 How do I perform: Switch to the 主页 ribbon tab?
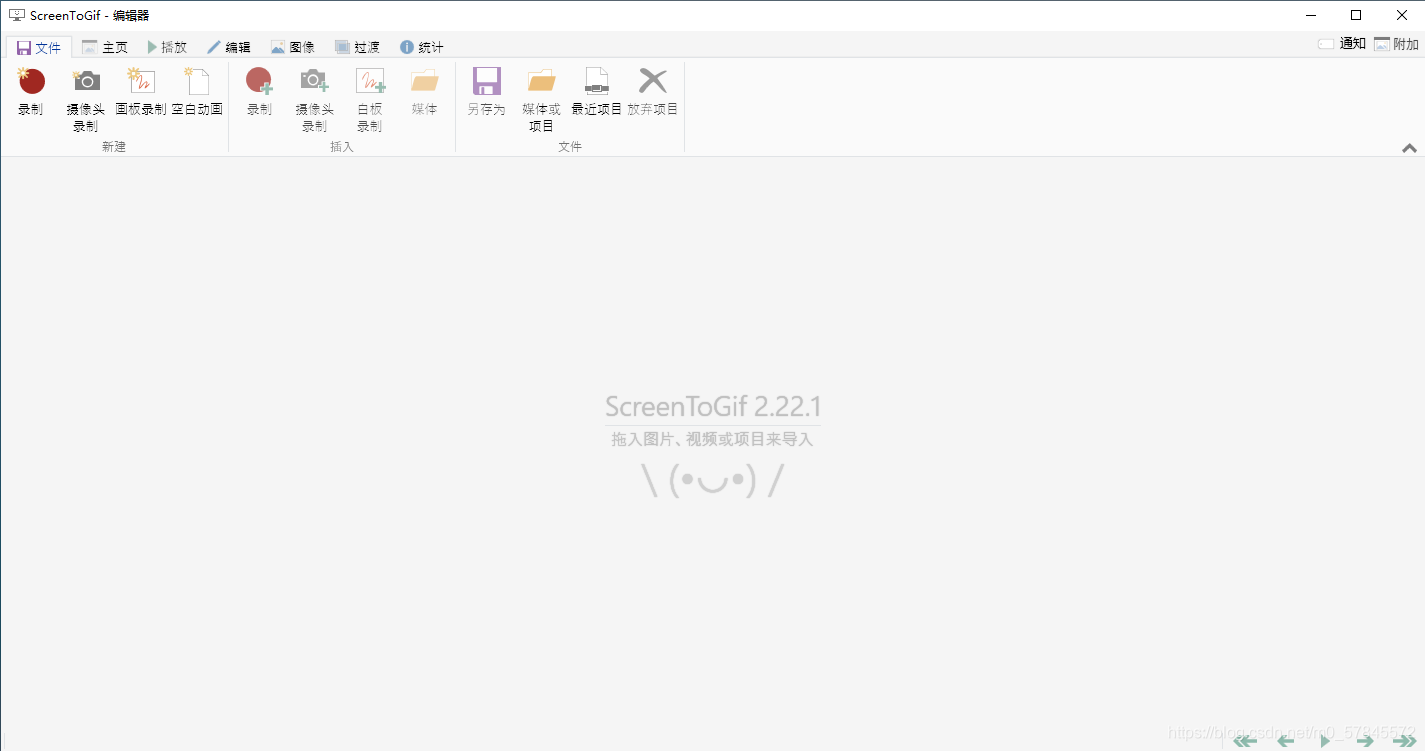tap(105, 47)
